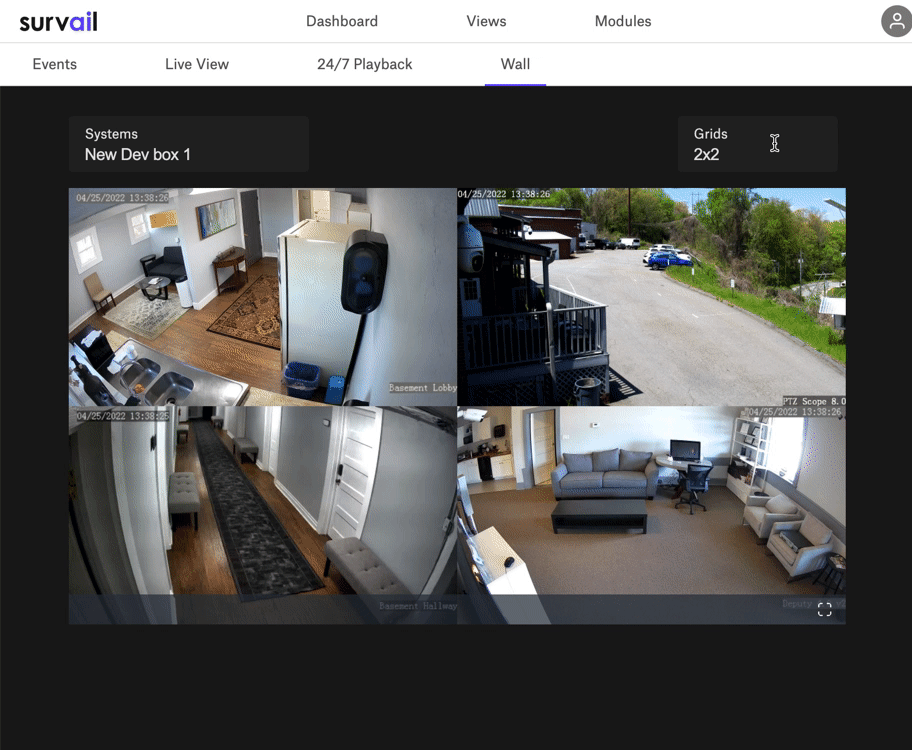This screenshot has height=750, width=912.
Task: Click the Survail logo
Action: [58, 22]
